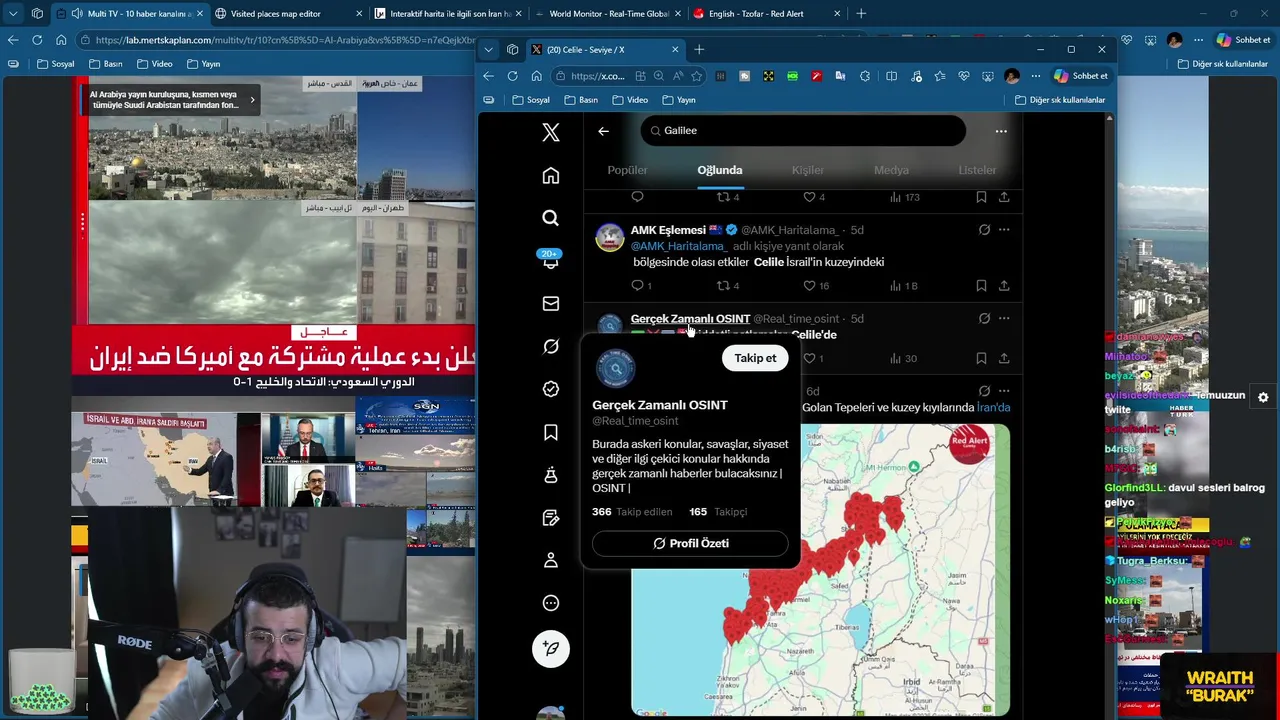
Task: Open the More circle in X sidebar
Action: click(551, 603)
